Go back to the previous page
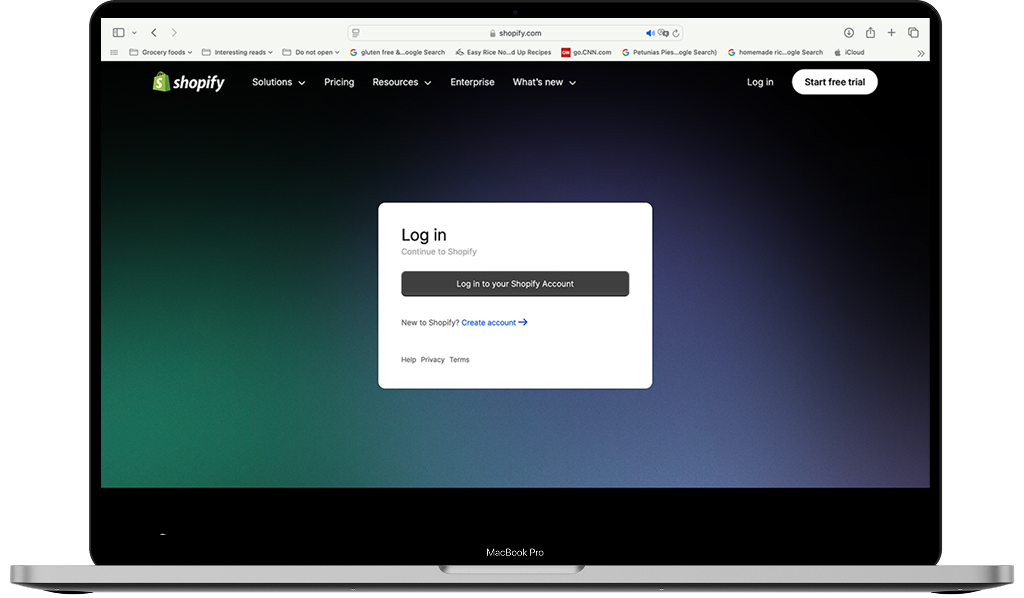Viewport: 1024px width, 598px height. 154,33
